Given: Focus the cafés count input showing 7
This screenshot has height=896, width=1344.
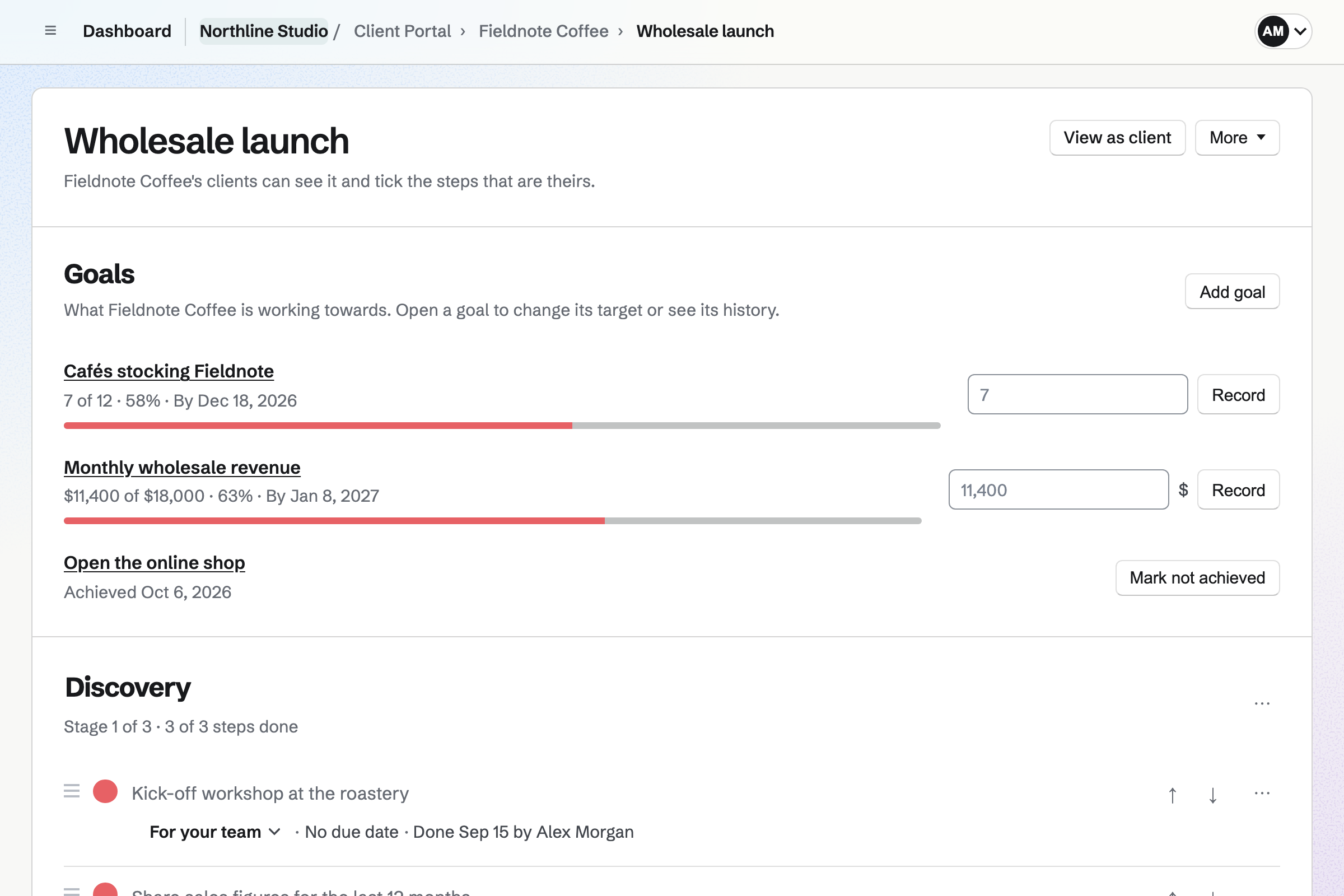Looking at the screenshot, I should (1077, 394).
